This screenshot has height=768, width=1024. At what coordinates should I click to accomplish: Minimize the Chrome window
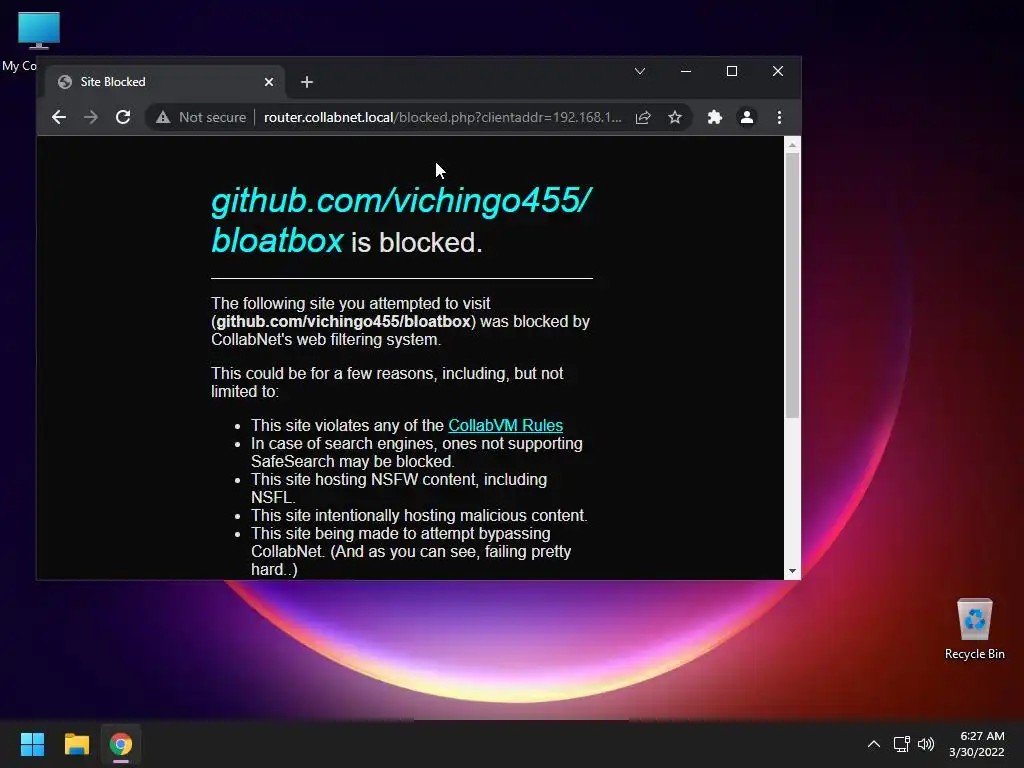(686, 71)
